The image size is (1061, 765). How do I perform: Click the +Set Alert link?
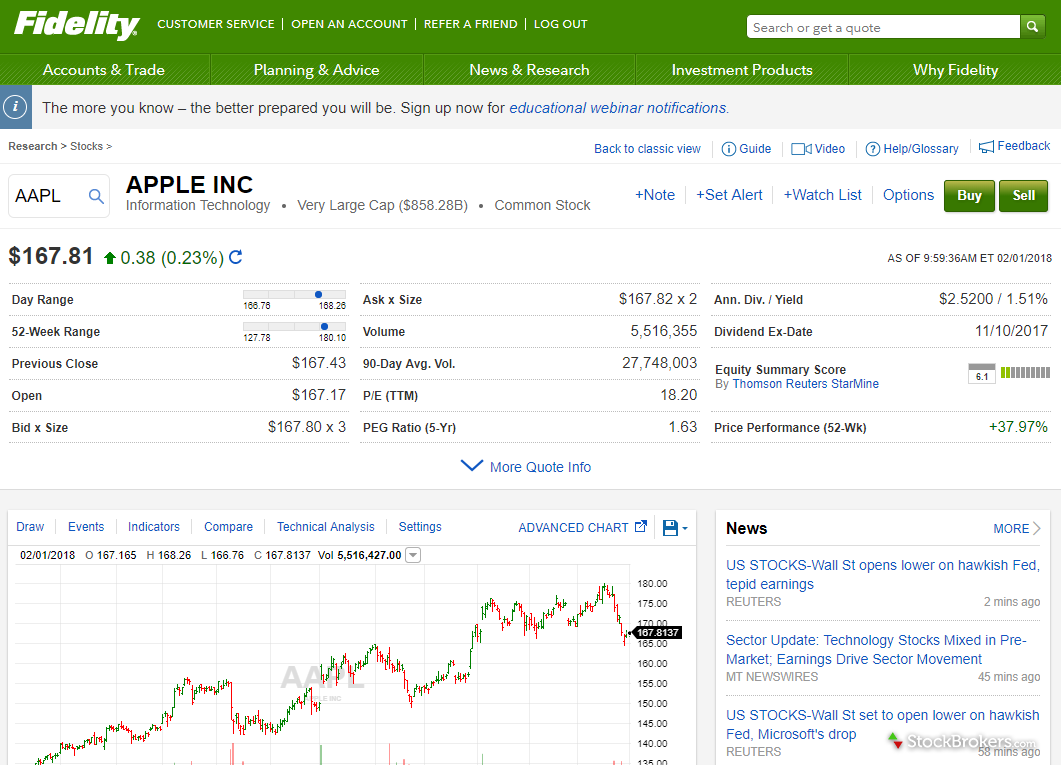coord(729,195)
